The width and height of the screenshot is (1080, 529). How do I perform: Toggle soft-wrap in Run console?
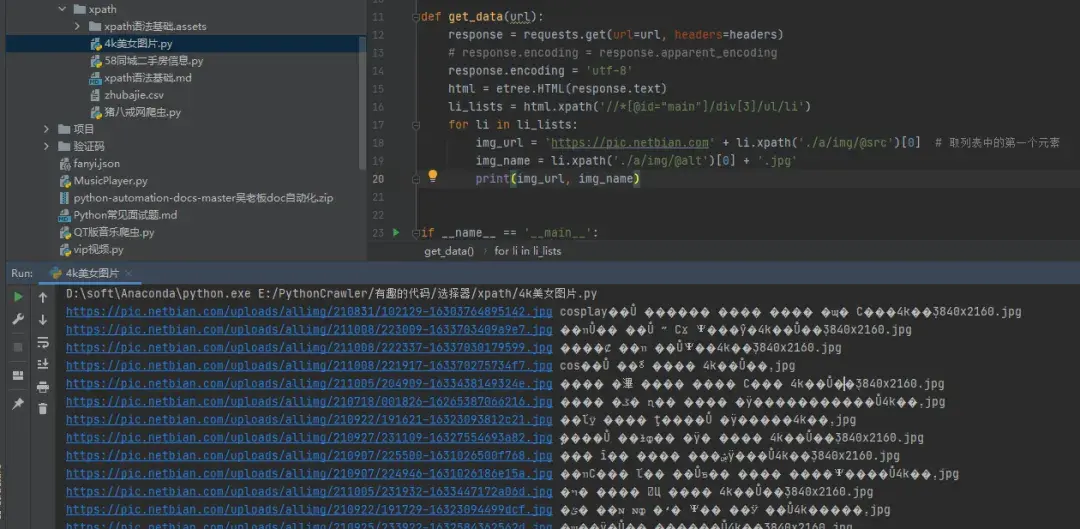point(43,342)
